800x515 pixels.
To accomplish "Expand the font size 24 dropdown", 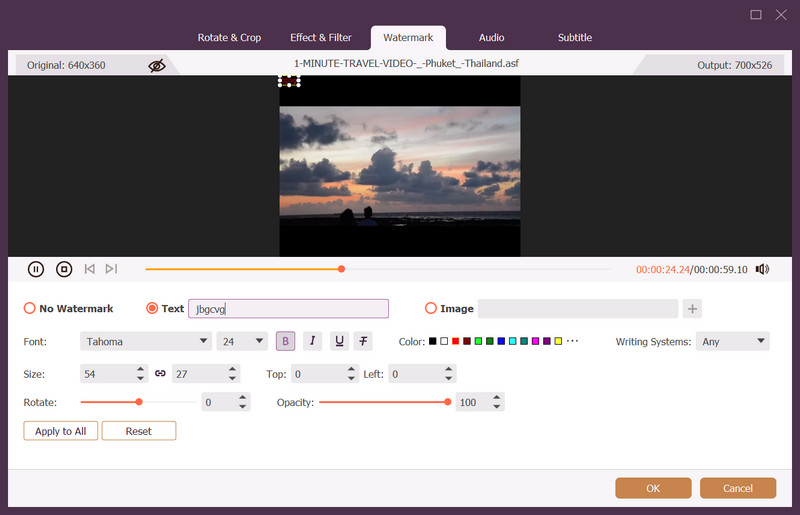I will coord(241,341).
